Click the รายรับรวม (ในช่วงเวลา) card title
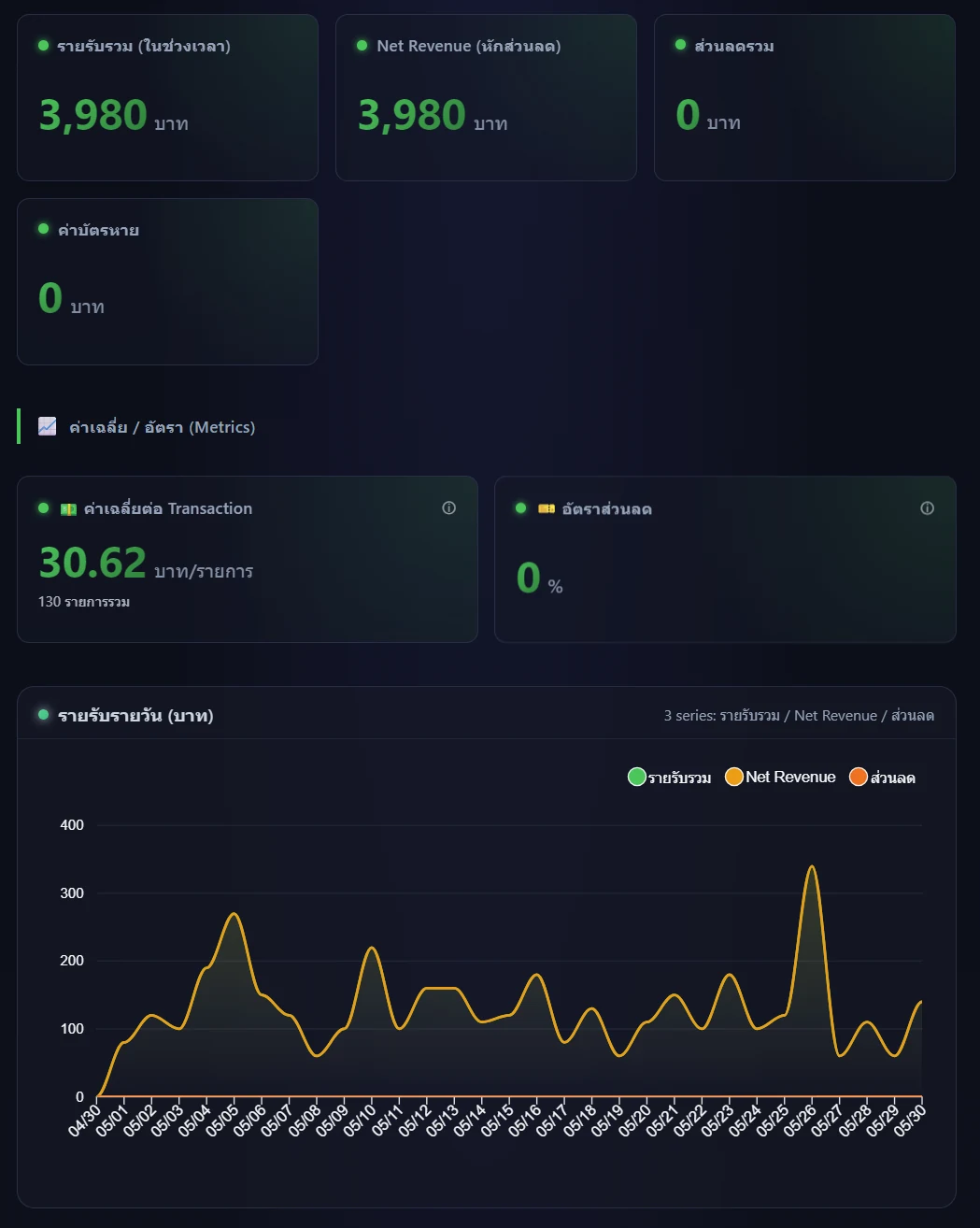The height and width of the screenshot is (1228, 980). (x=144, y=46)
